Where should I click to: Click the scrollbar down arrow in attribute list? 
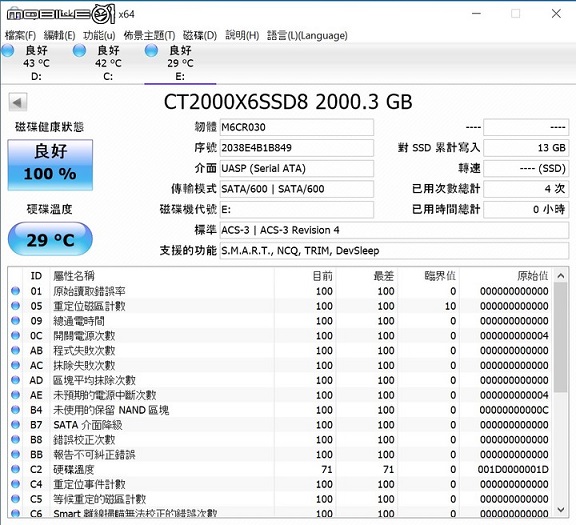click(561, 510)
